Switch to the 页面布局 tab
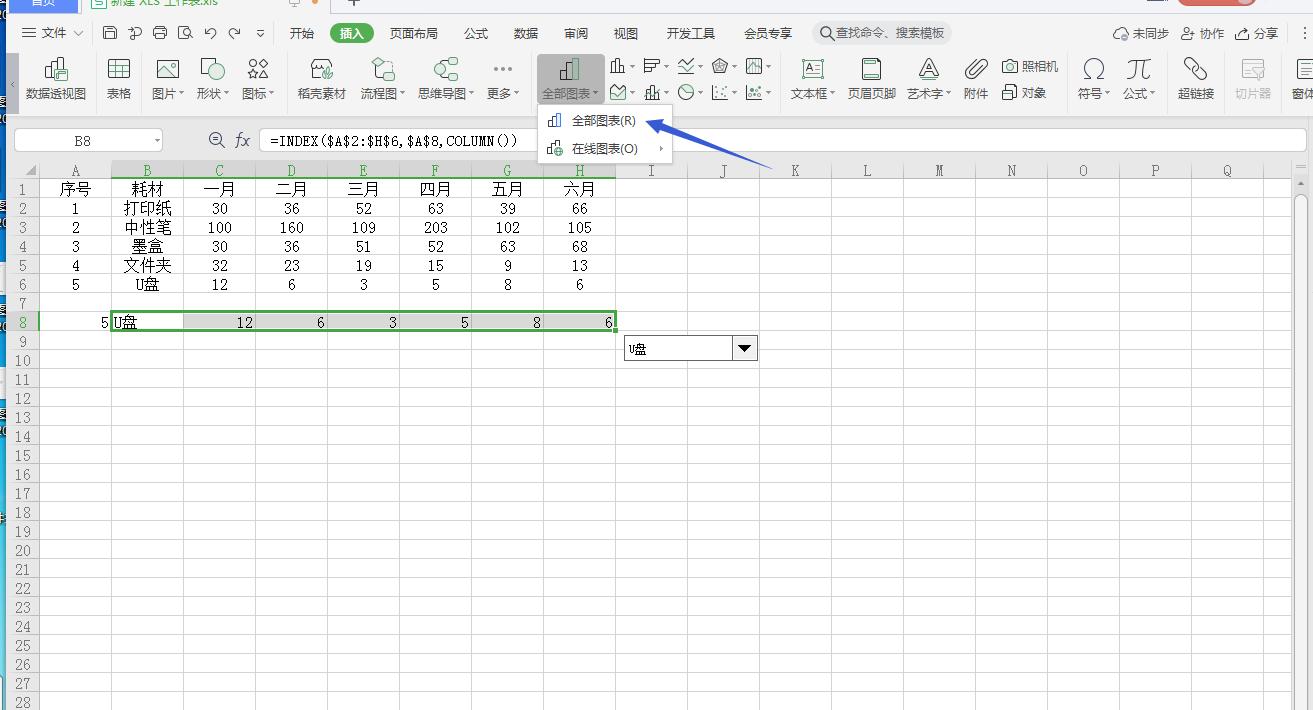This screenshot has width=1313, height=710. click(x=414, y=33)
